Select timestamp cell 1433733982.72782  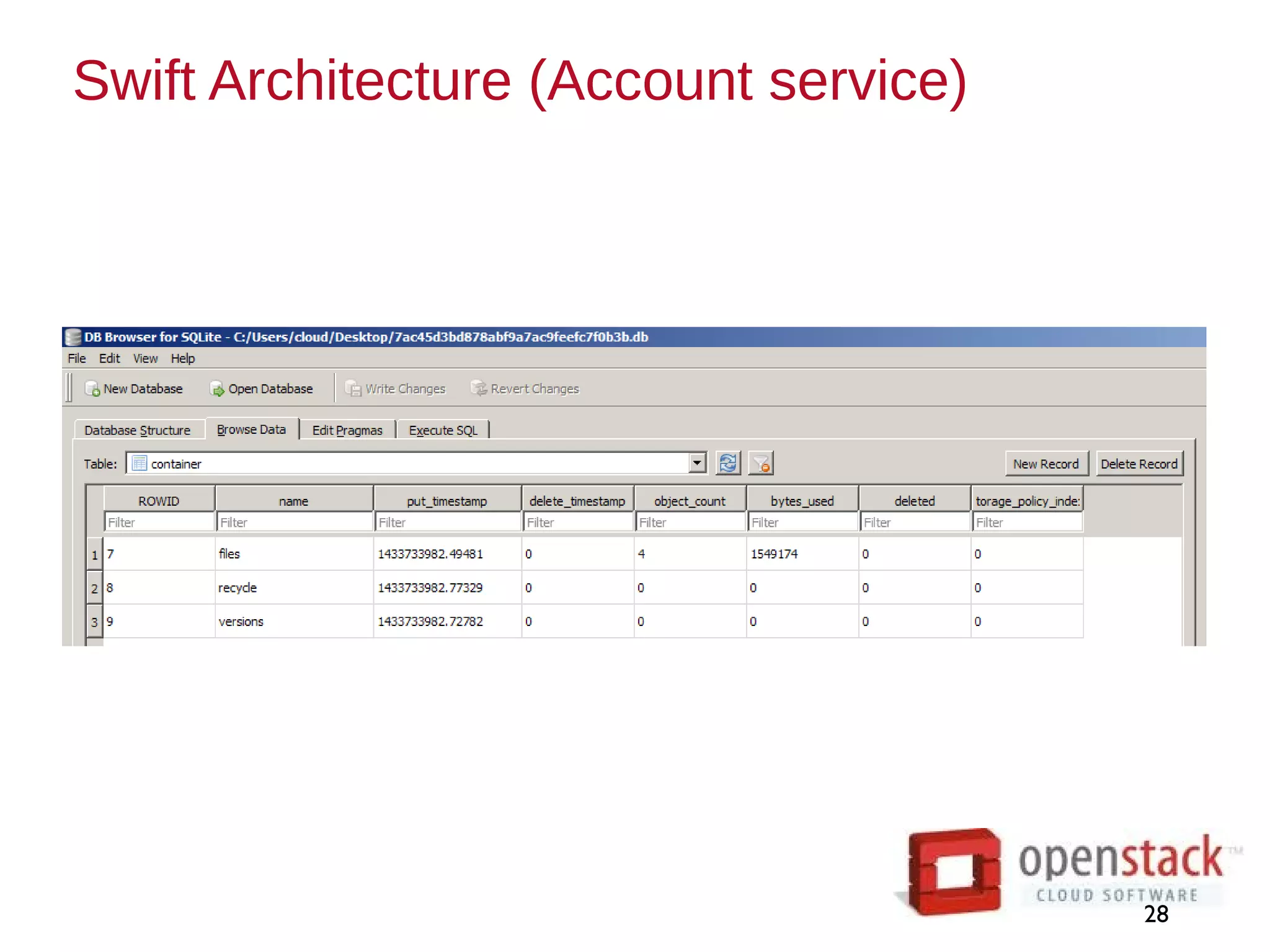[447, 621]
